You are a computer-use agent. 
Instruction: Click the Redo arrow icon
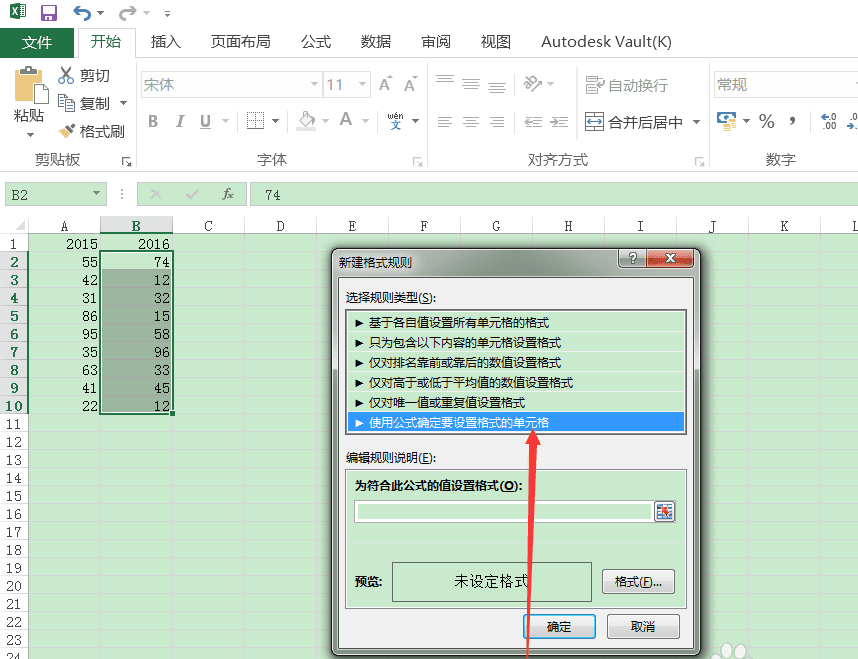[127, 13]
